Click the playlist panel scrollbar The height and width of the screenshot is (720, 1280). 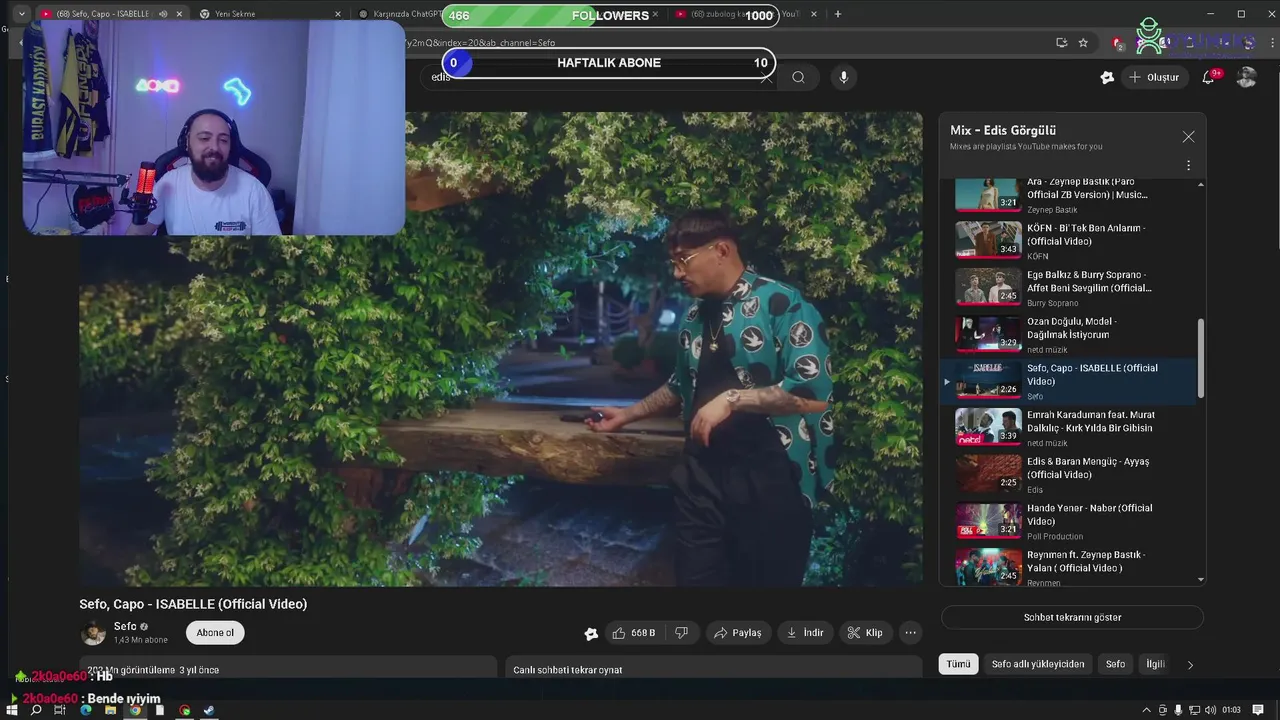pyautogui.click(x=1201, y=358)
